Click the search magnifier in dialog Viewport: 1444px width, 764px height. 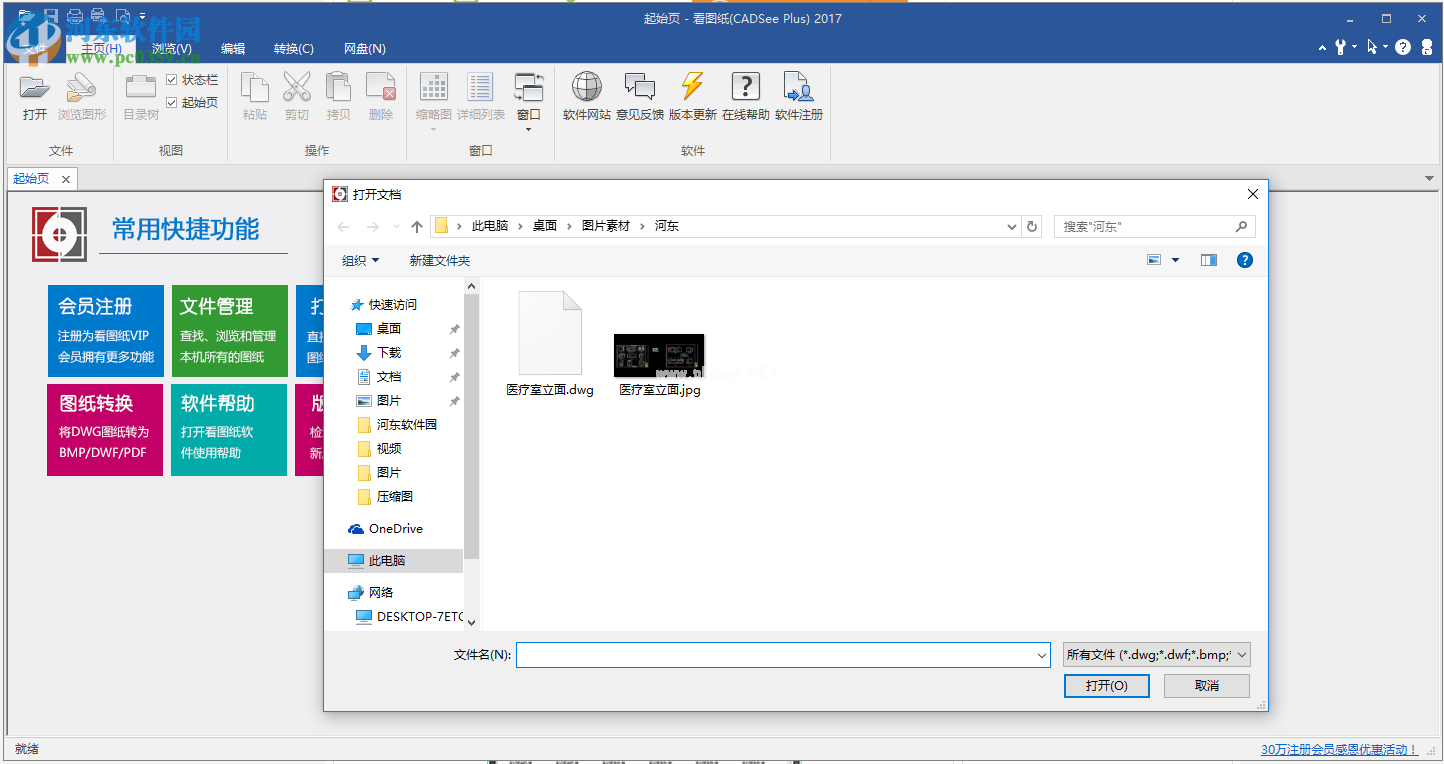pyautogui.click(x=1241, y=227)
